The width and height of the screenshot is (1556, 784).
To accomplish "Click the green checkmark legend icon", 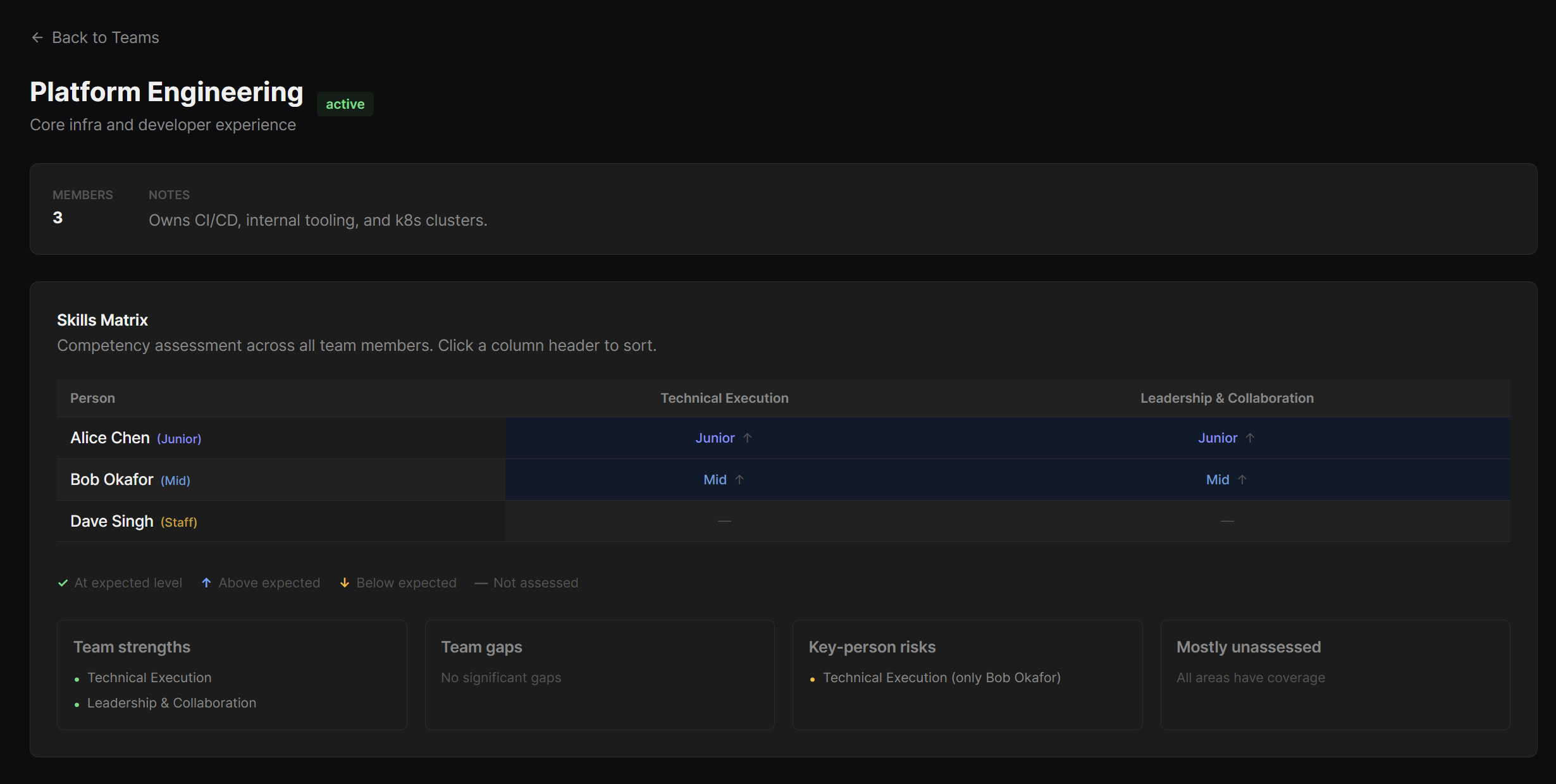I will point(63,583).
